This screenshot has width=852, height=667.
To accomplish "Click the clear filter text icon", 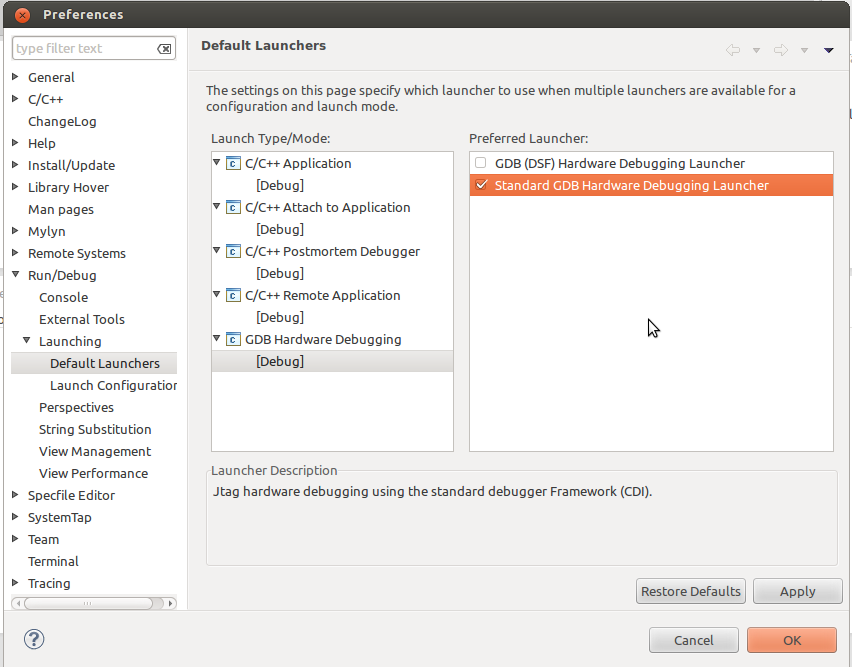I will point(164,49).
